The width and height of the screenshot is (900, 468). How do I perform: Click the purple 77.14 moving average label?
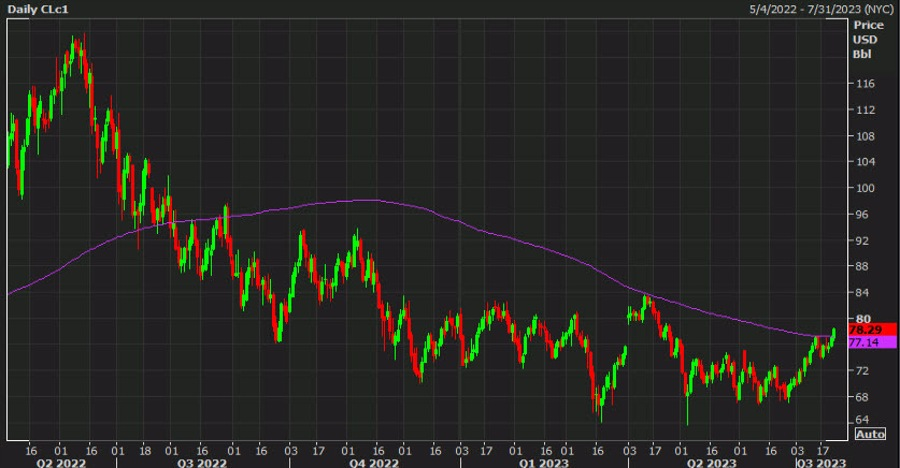coord(862,342)
